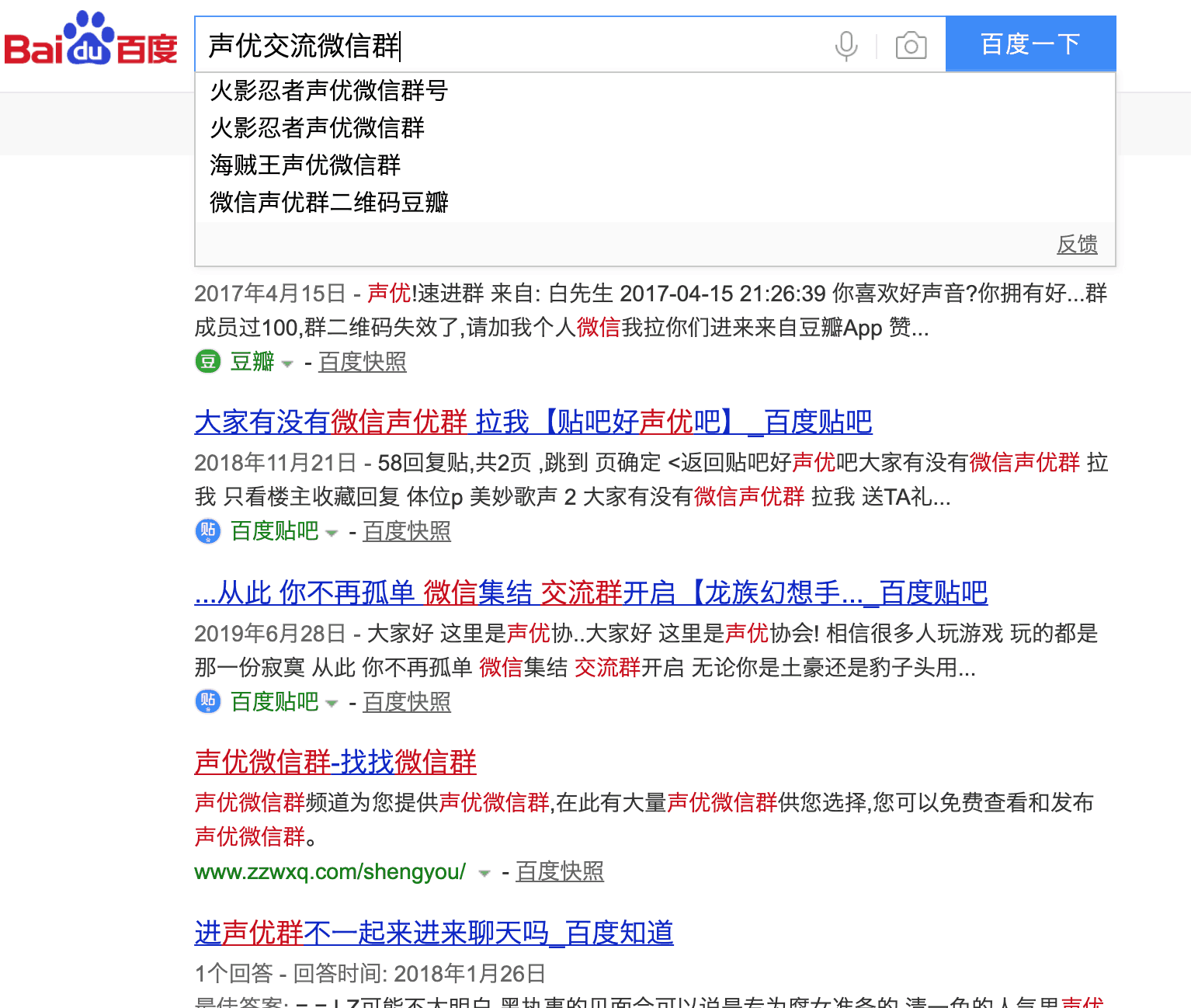
Task: Open 百度快照 for 龙族幻想 result
Action: tap(407, 702)
